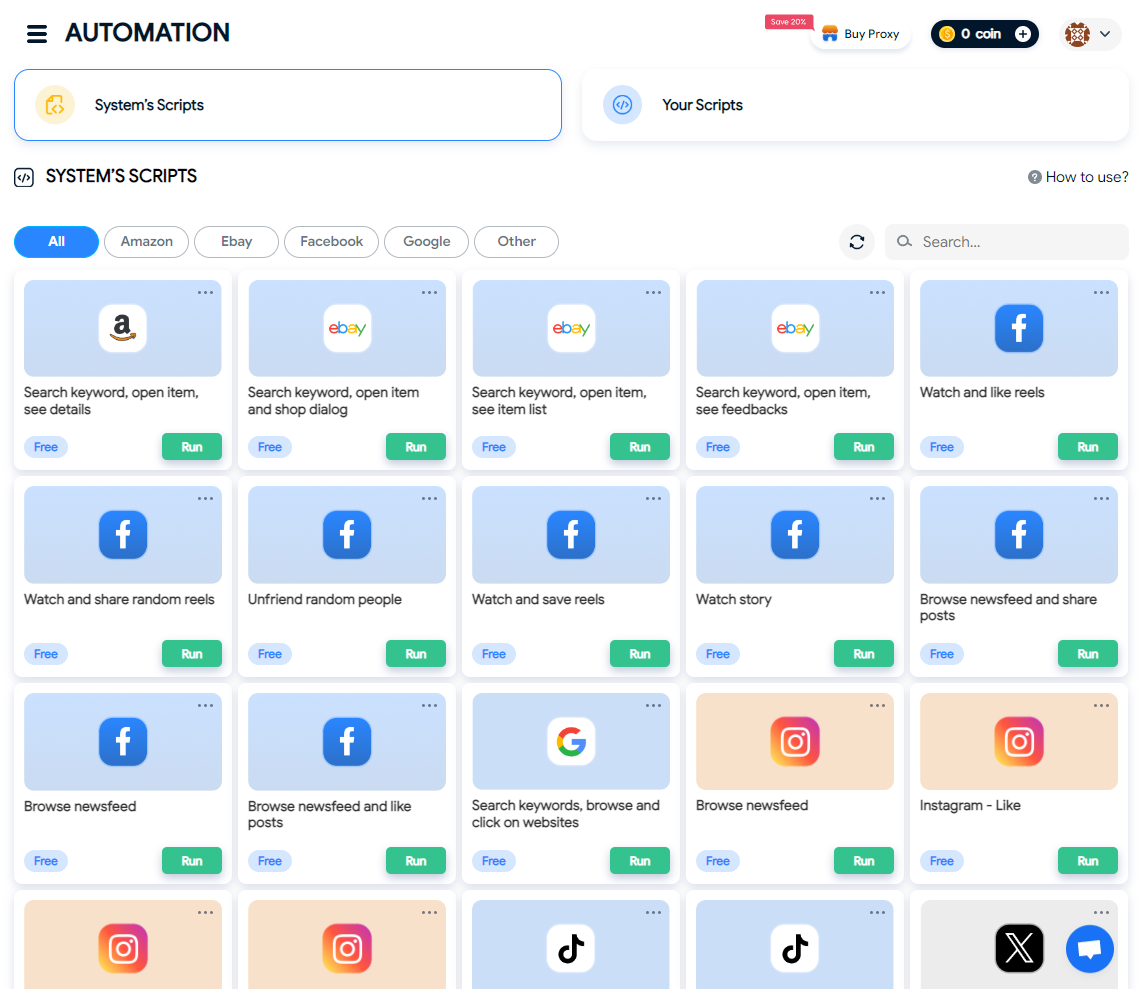This screenshot has height=989, width=1138.
Task: Open three-dot menu on 'Watch and like reels' card
Action: coord(1101,292)
